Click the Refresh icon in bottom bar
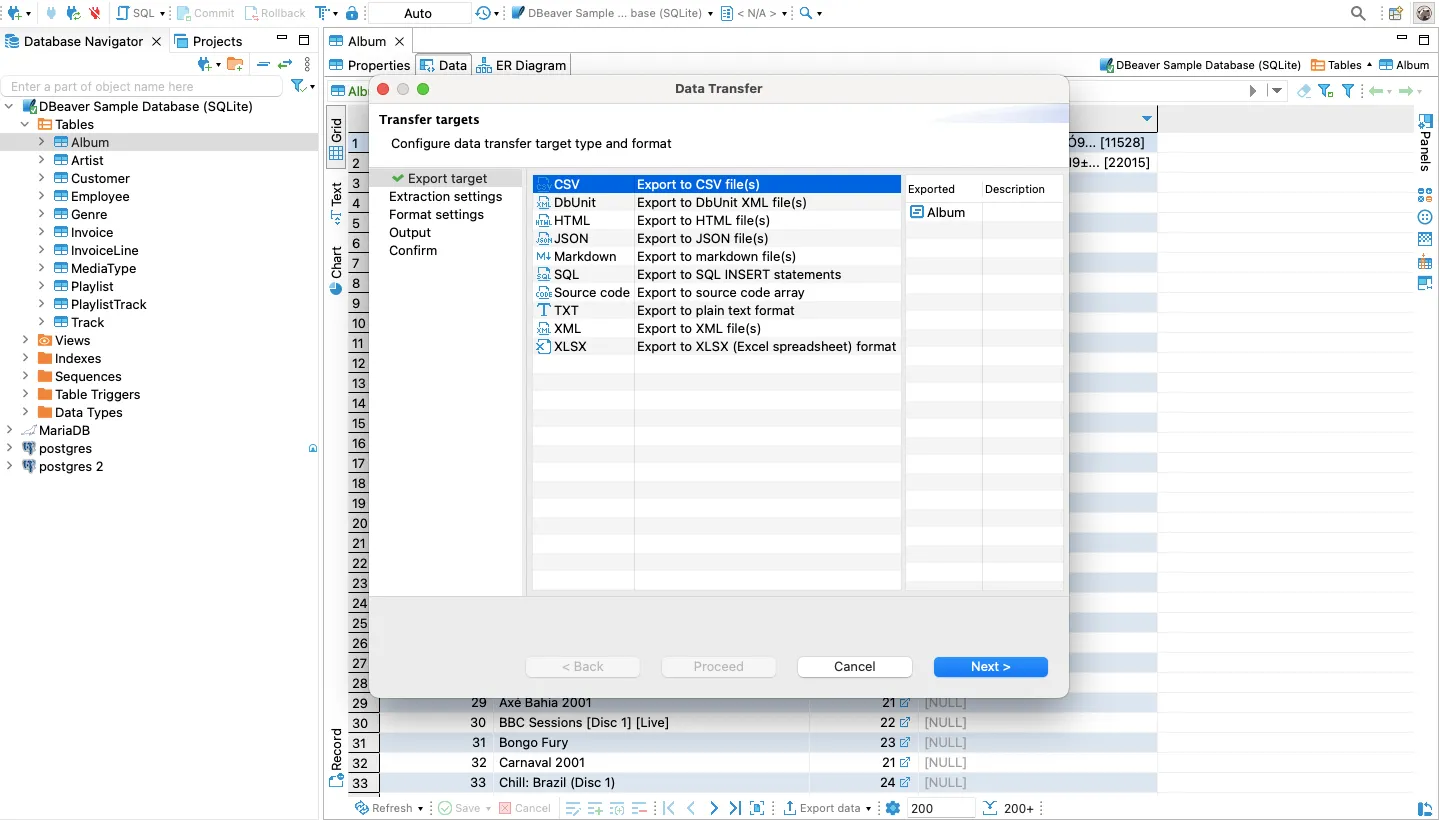 click(362, 808)
